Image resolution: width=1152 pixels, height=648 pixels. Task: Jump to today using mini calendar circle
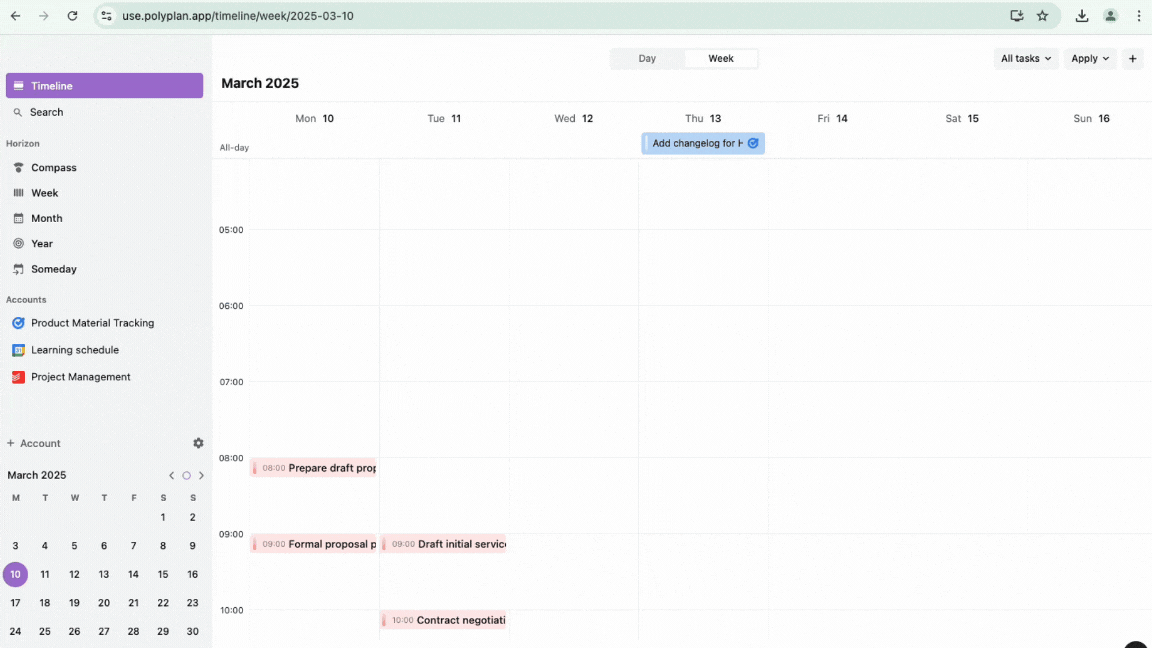pyautogui.click(x=186, y=476)
